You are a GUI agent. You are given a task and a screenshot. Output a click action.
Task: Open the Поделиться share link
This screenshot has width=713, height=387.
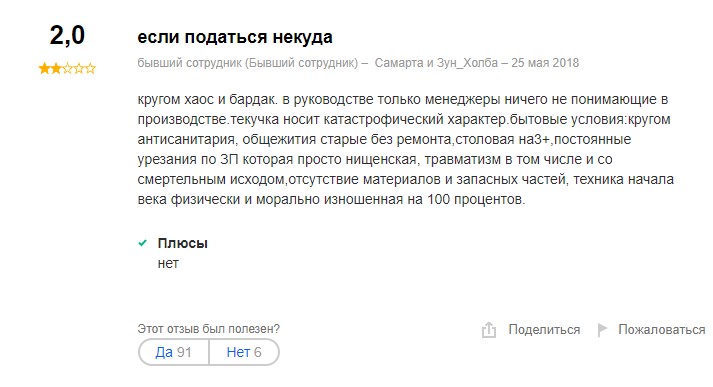coord(544,330)
